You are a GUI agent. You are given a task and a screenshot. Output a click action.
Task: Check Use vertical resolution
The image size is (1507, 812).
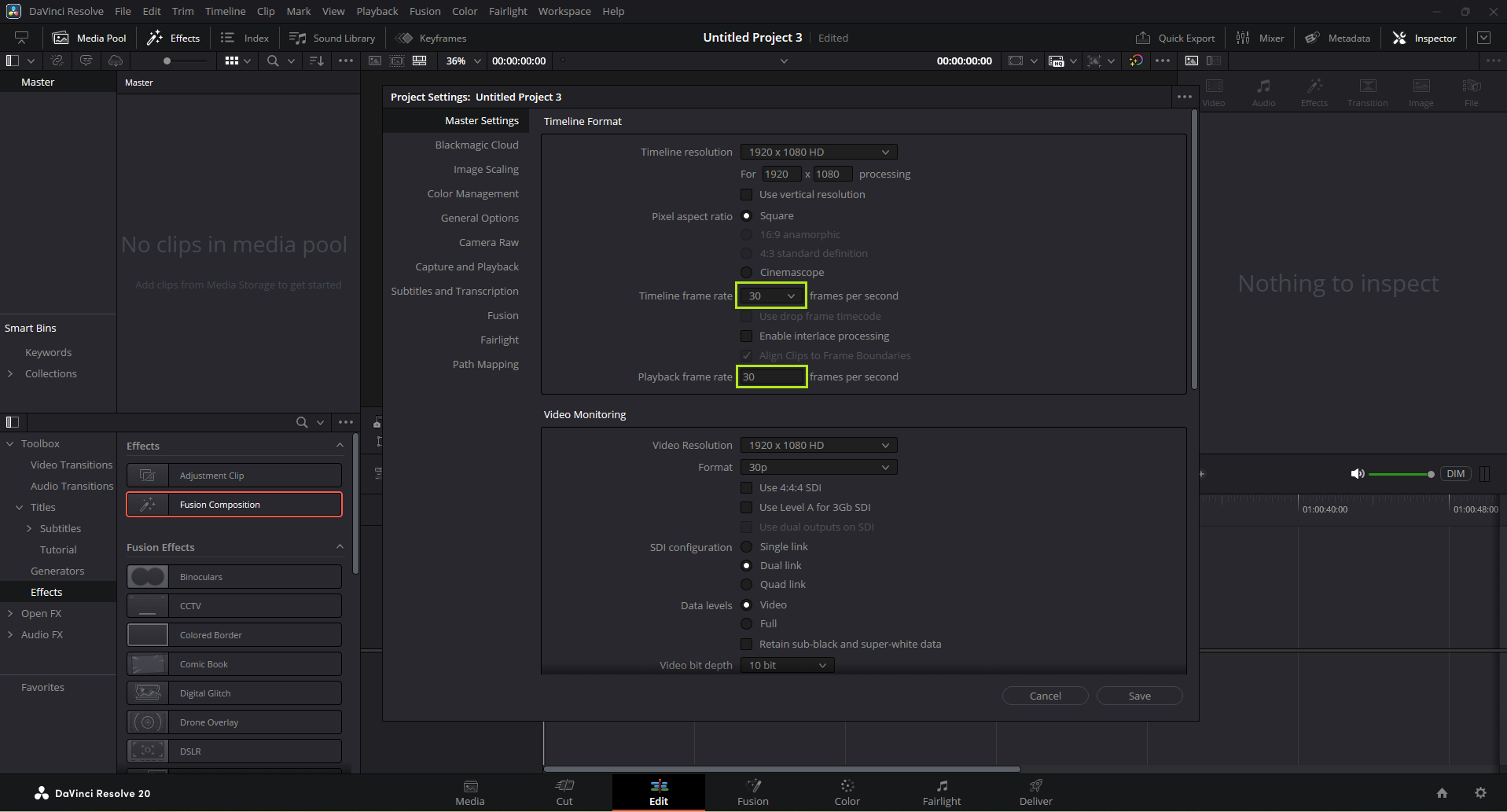[x=747, y=195]
